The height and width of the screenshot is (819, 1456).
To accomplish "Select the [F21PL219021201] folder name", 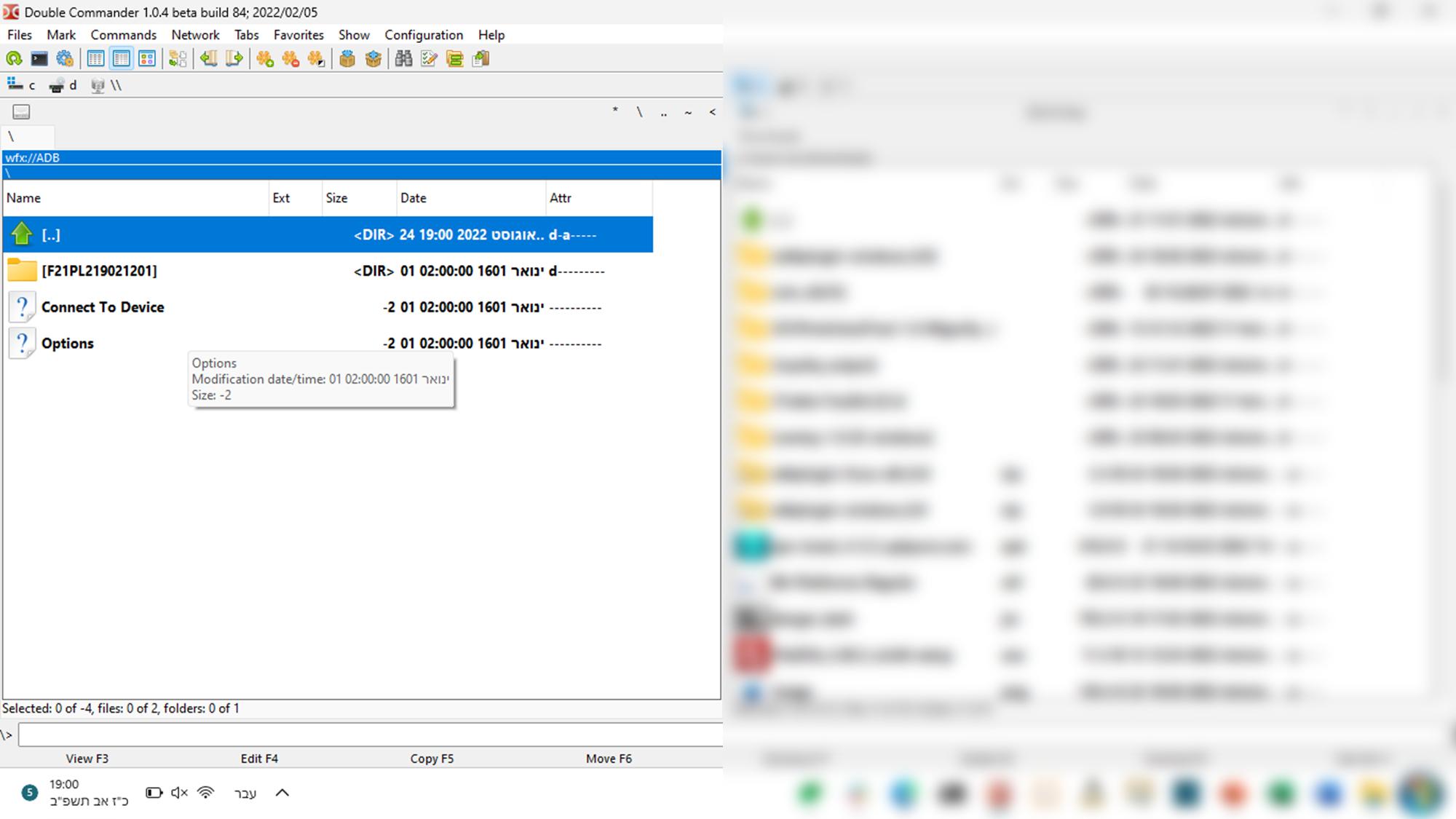I will point(99,271).
